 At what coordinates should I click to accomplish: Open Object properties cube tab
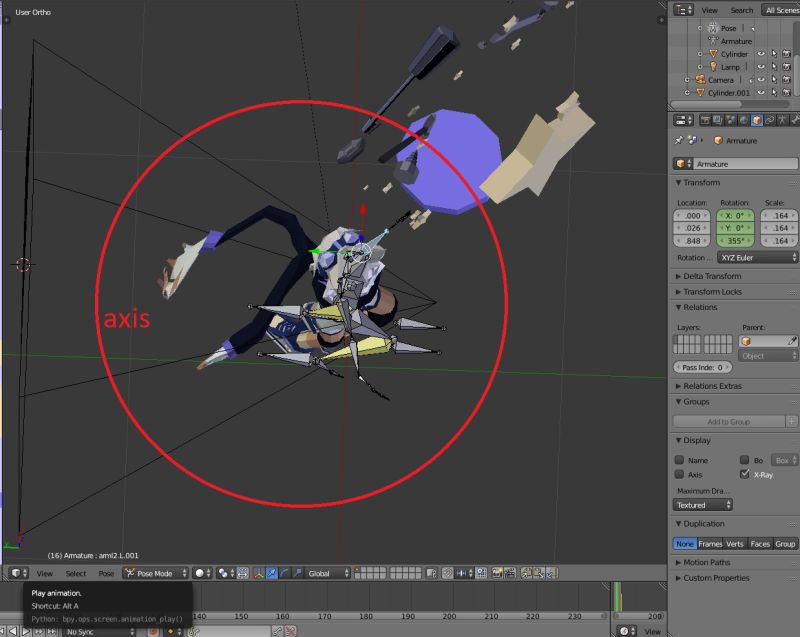tap(757, 120)
